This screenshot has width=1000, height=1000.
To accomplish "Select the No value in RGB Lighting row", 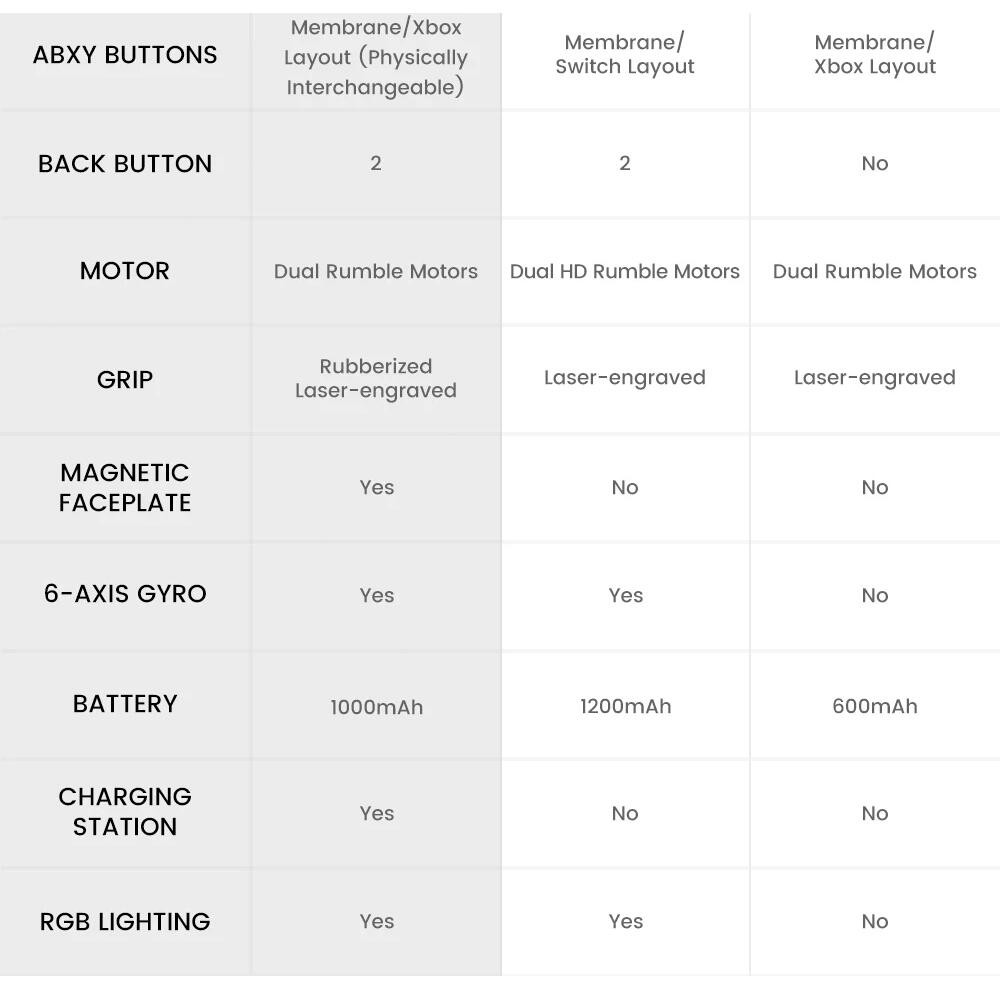I will pyautogui.click(x=874, y=921).
